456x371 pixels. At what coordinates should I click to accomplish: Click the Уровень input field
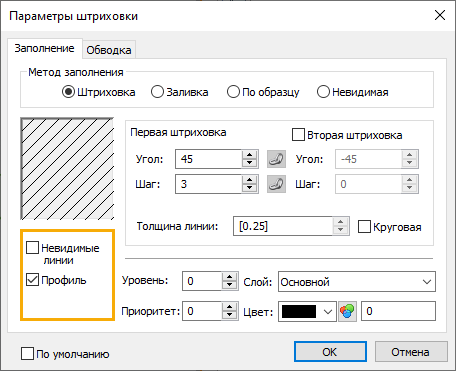202,281
